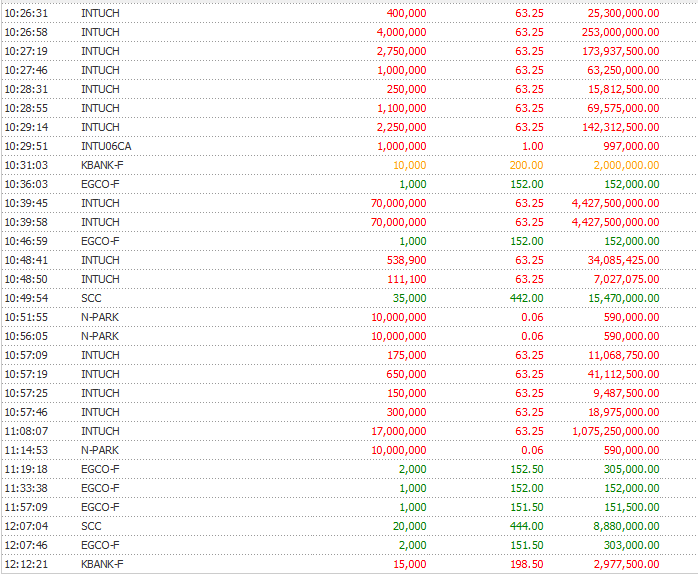Click the 2,000,000.00 orange value cell
Viewport: 698px width, 576px height.
626,165
